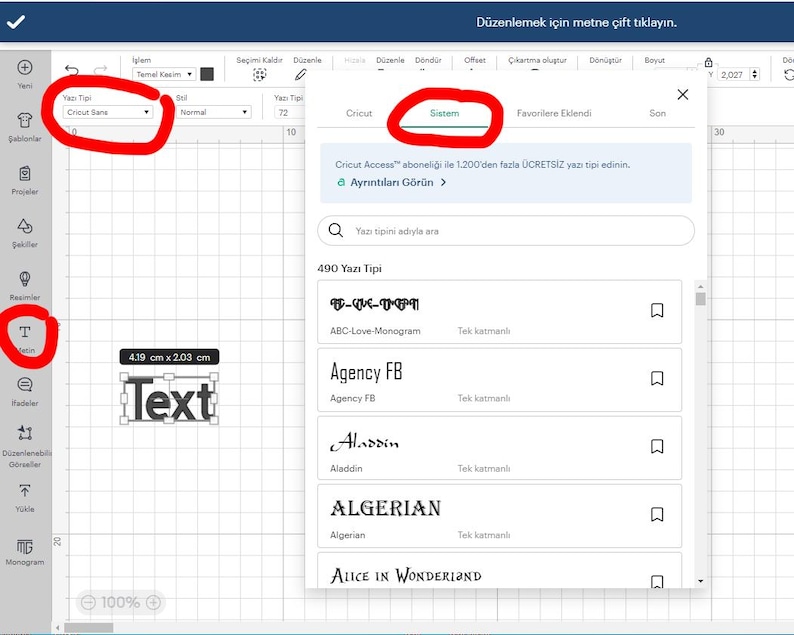
Task: Click the horizontal canvas scrollbar thumb
Action: 89,628
